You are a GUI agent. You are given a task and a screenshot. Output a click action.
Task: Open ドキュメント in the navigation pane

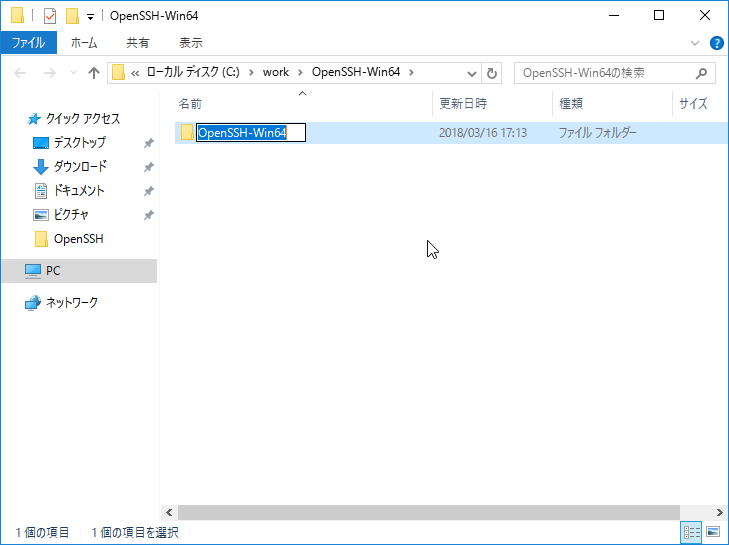79,191
